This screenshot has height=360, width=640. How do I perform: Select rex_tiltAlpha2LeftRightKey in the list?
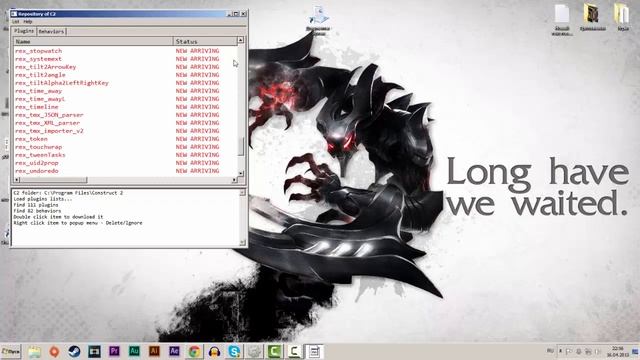point(125,83)
